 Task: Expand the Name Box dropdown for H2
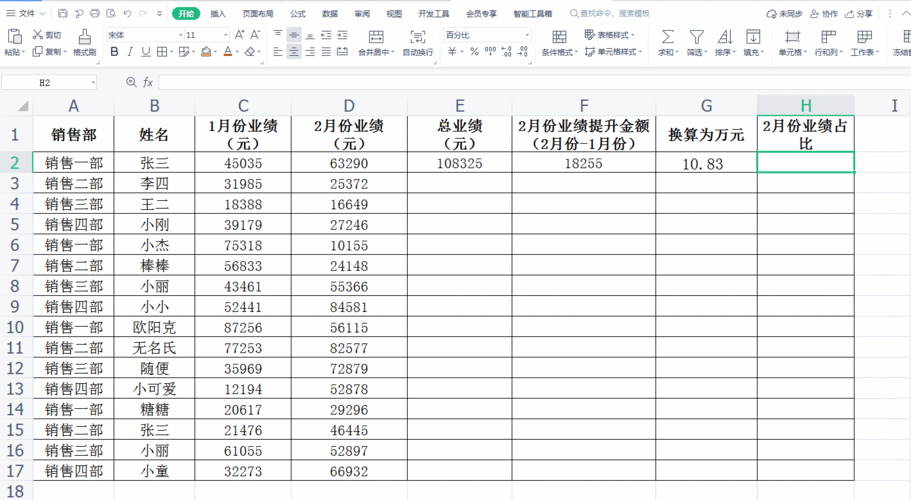93,82
